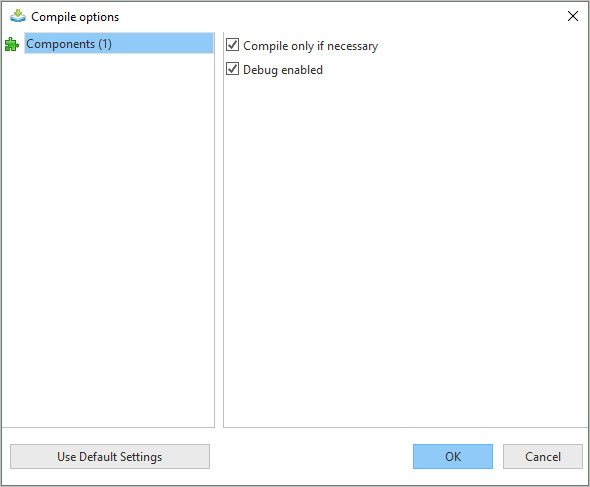The image size is (590, 487).
Task: Click the splitter between list and options panels
Action: click(x=219, y=230)
